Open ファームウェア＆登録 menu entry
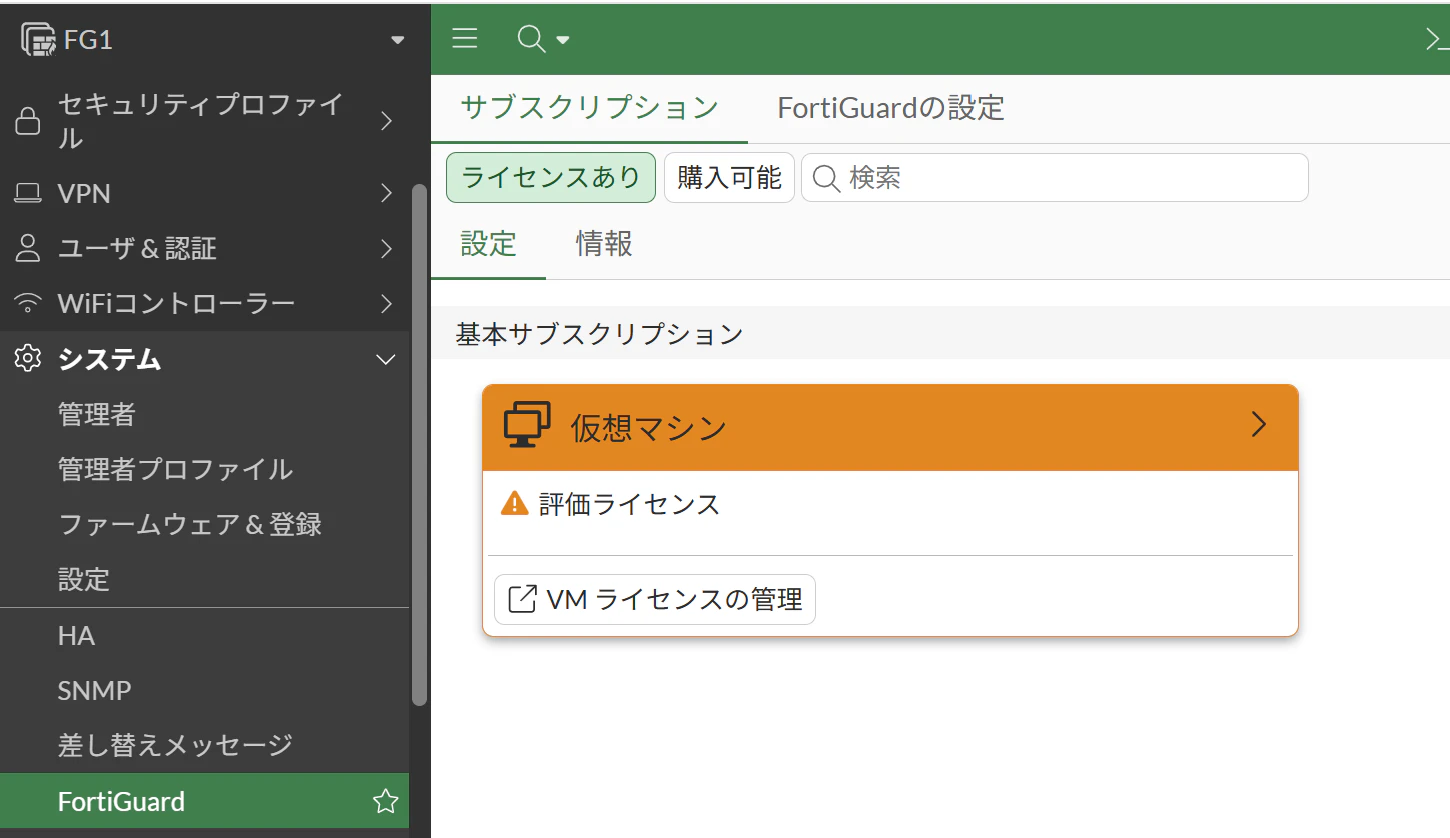Image resolution: width=1450 pixels, height=838 pixels. (190, 524)
